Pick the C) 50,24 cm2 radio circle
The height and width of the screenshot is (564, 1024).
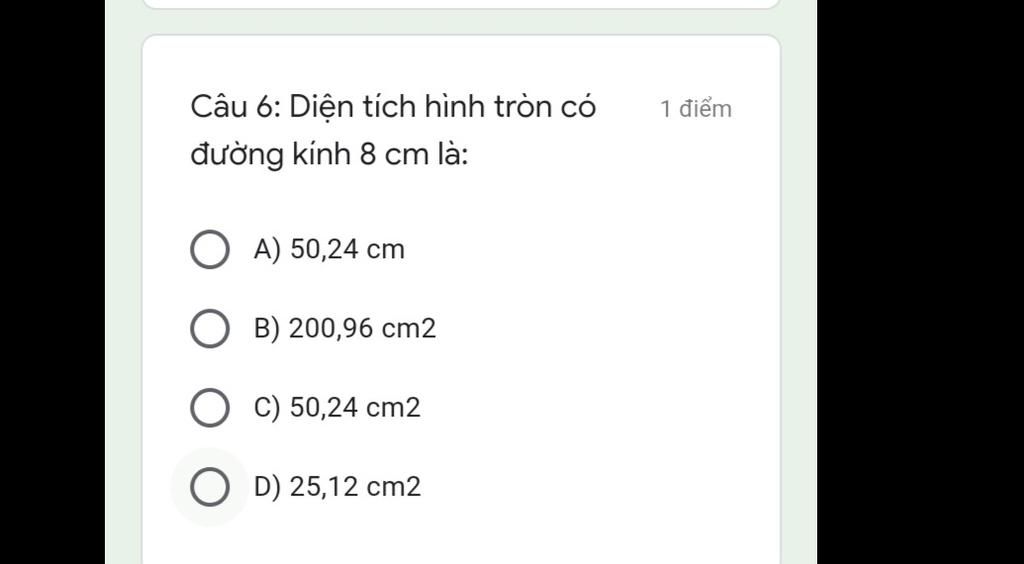tap(210, 407)
